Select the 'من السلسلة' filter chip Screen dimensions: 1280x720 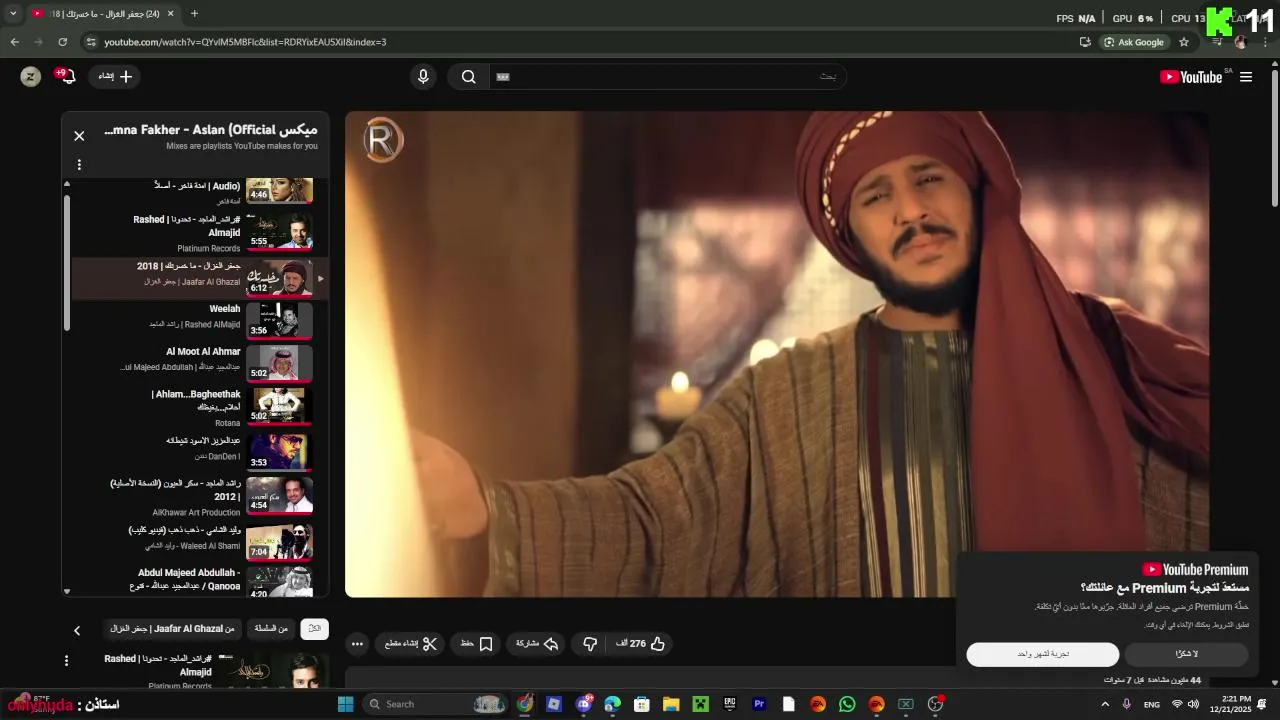click(x=271, y=629)
